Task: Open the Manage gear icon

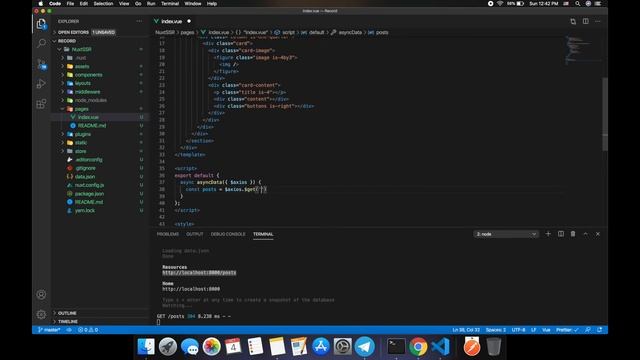Action: tap(41, 314)
